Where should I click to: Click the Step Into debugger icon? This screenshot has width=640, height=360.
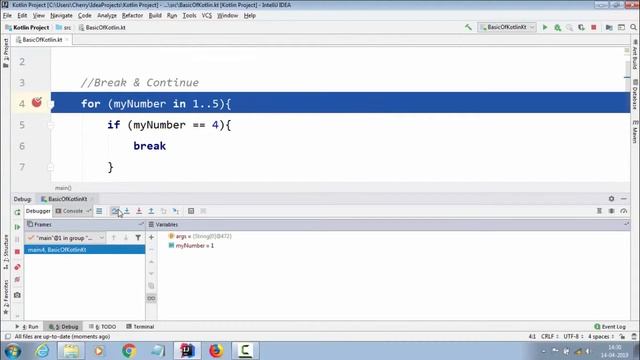(x=127, y=211)
